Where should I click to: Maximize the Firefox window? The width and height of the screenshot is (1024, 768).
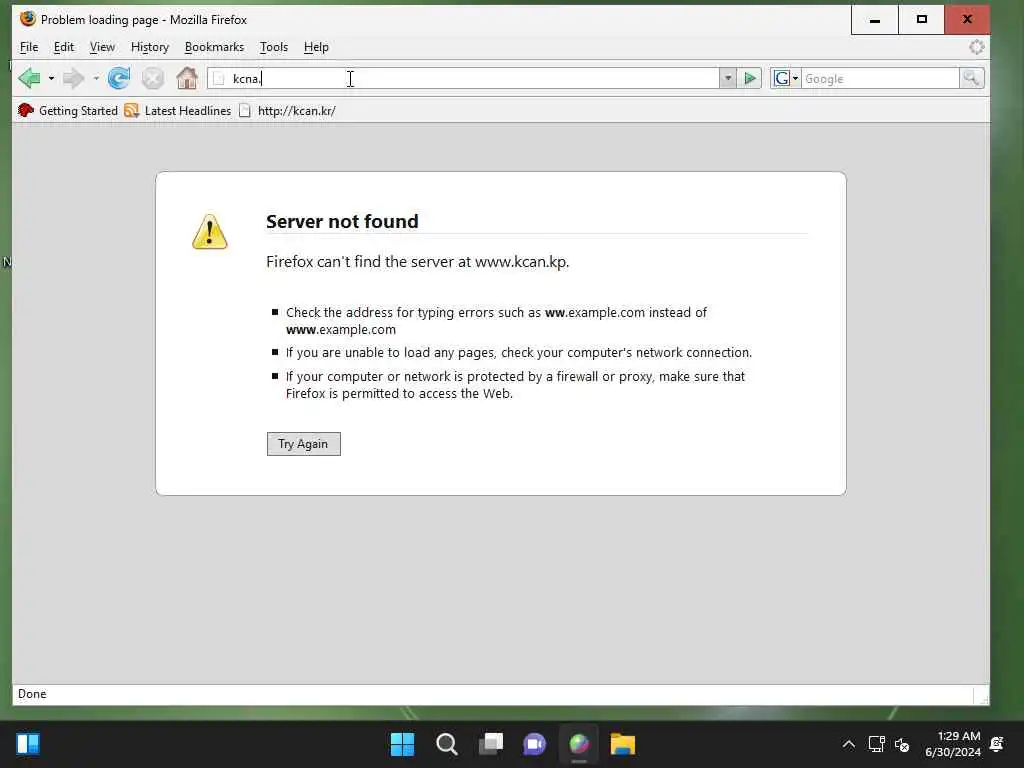coord(921,20)
